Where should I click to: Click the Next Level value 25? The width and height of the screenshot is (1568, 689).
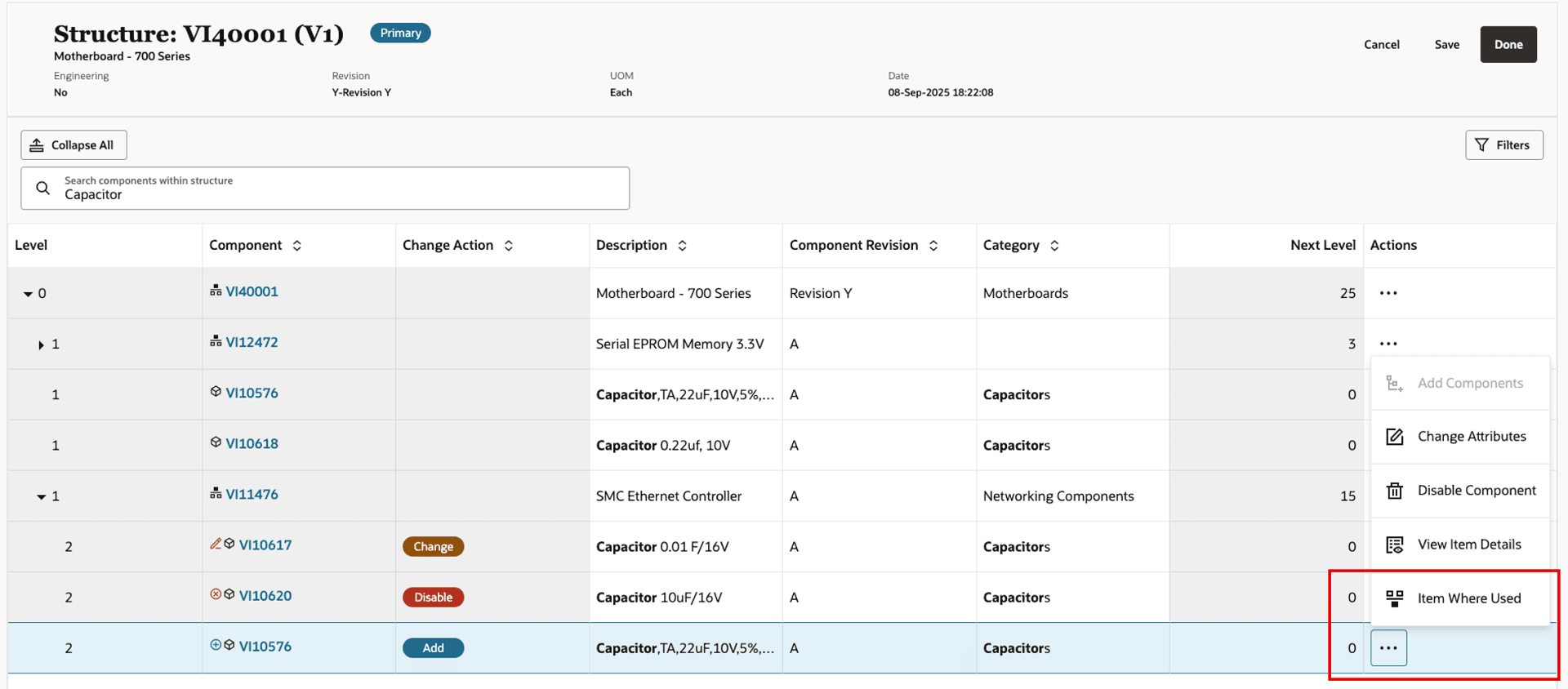[x=1347, y=293]
